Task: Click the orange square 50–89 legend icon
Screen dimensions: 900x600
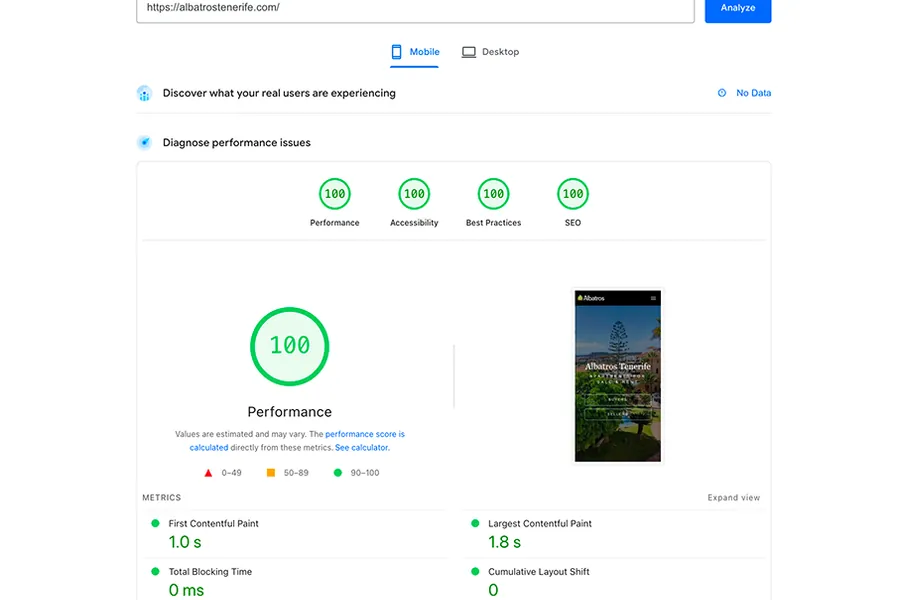Action: coord(271,473)
